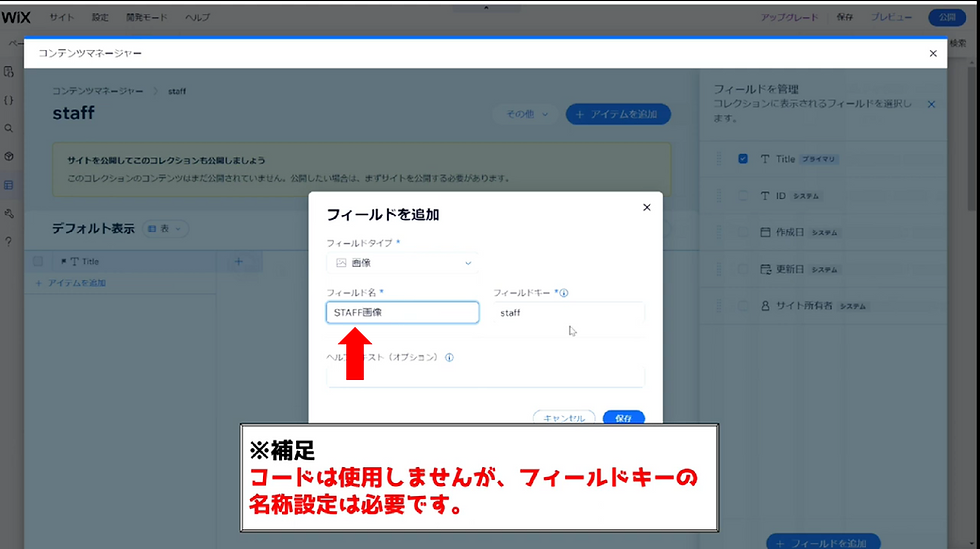Click the staff breadcrumb text
980x549 pixels.
pos(177,91)
